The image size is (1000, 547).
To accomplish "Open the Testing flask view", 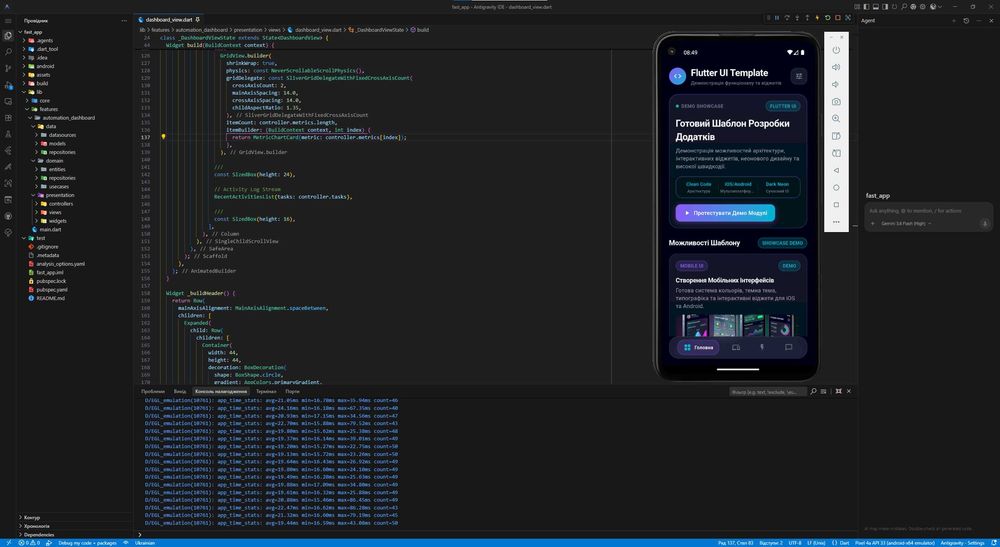I will 8,134.
